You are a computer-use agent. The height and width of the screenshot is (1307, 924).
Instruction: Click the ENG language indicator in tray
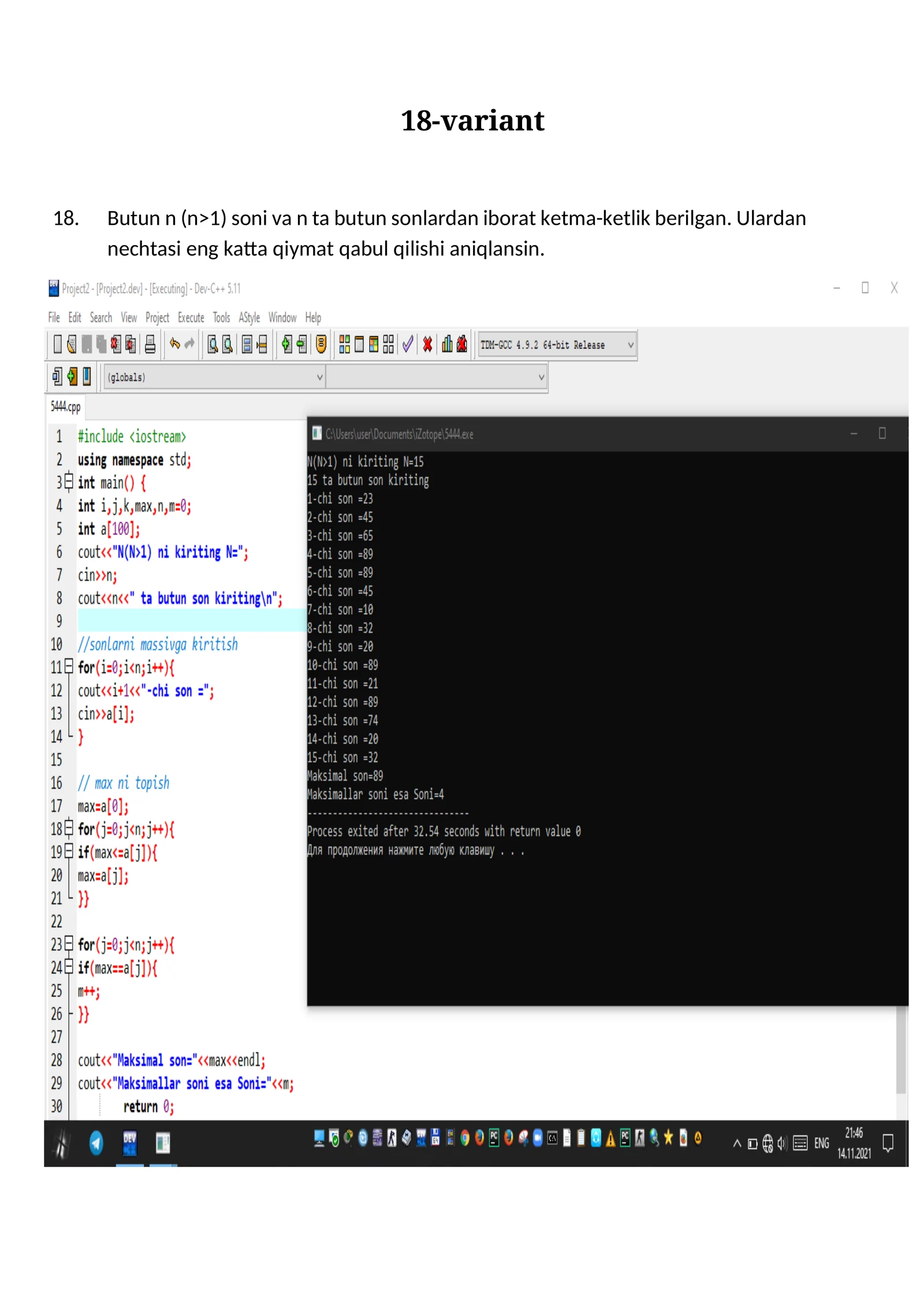click(821, 1143)
